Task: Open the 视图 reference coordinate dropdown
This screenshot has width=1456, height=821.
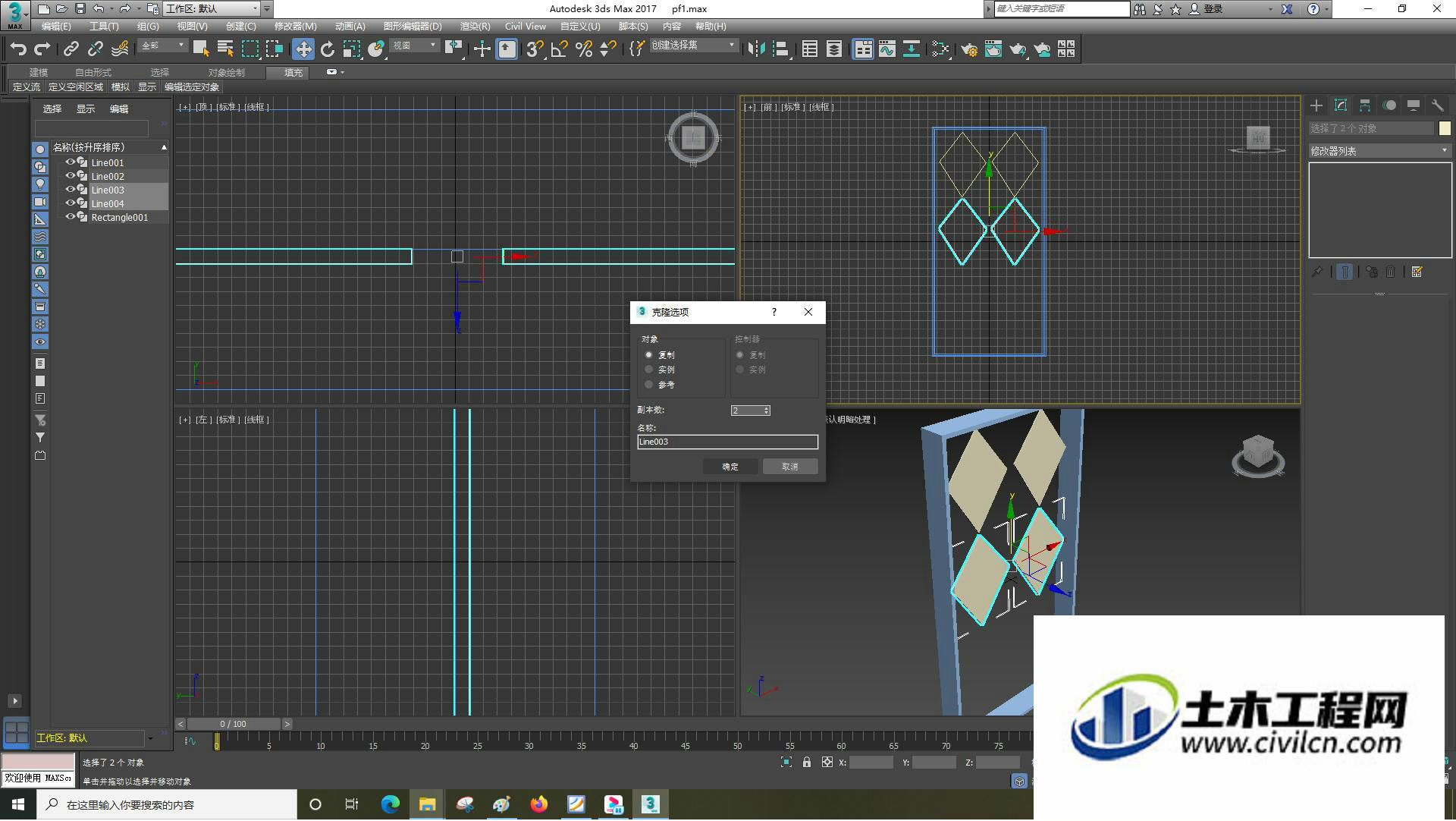Action: pos(415,46)
